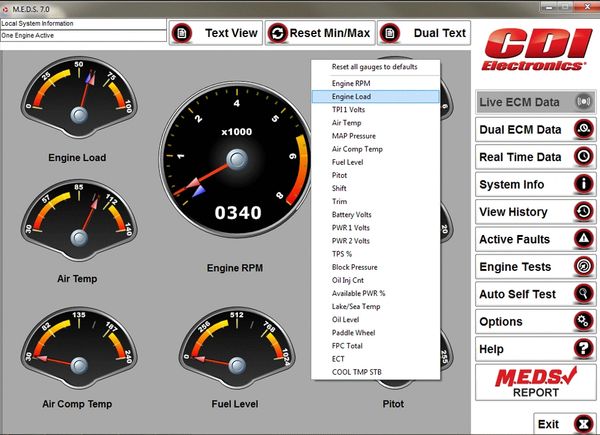Screen dimensions: 600x435
Task: Click the Engine Tests circular icon
Action: pos(584,266)
